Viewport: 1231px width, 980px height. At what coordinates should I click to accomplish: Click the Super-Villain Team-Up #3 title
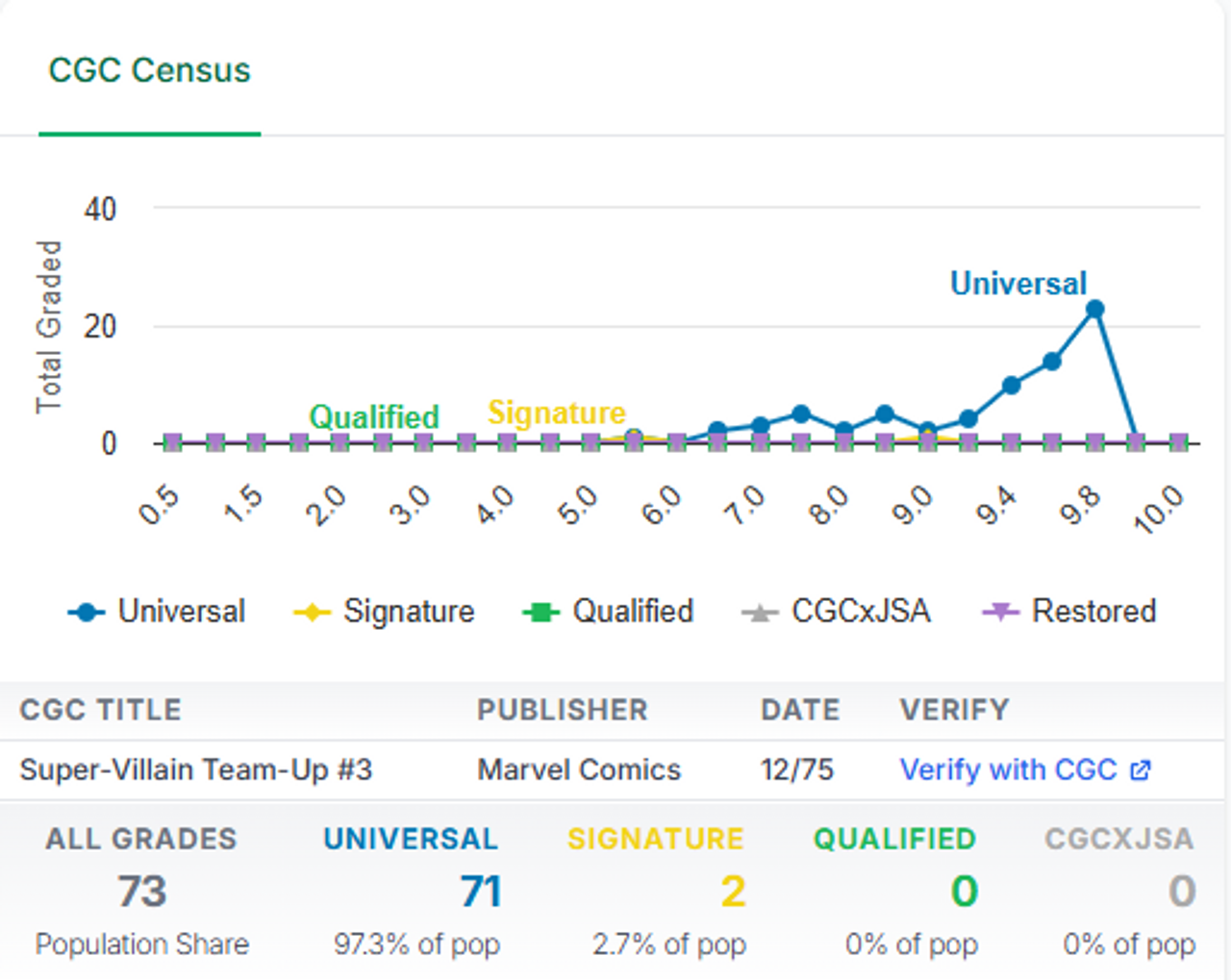(196, 770)
